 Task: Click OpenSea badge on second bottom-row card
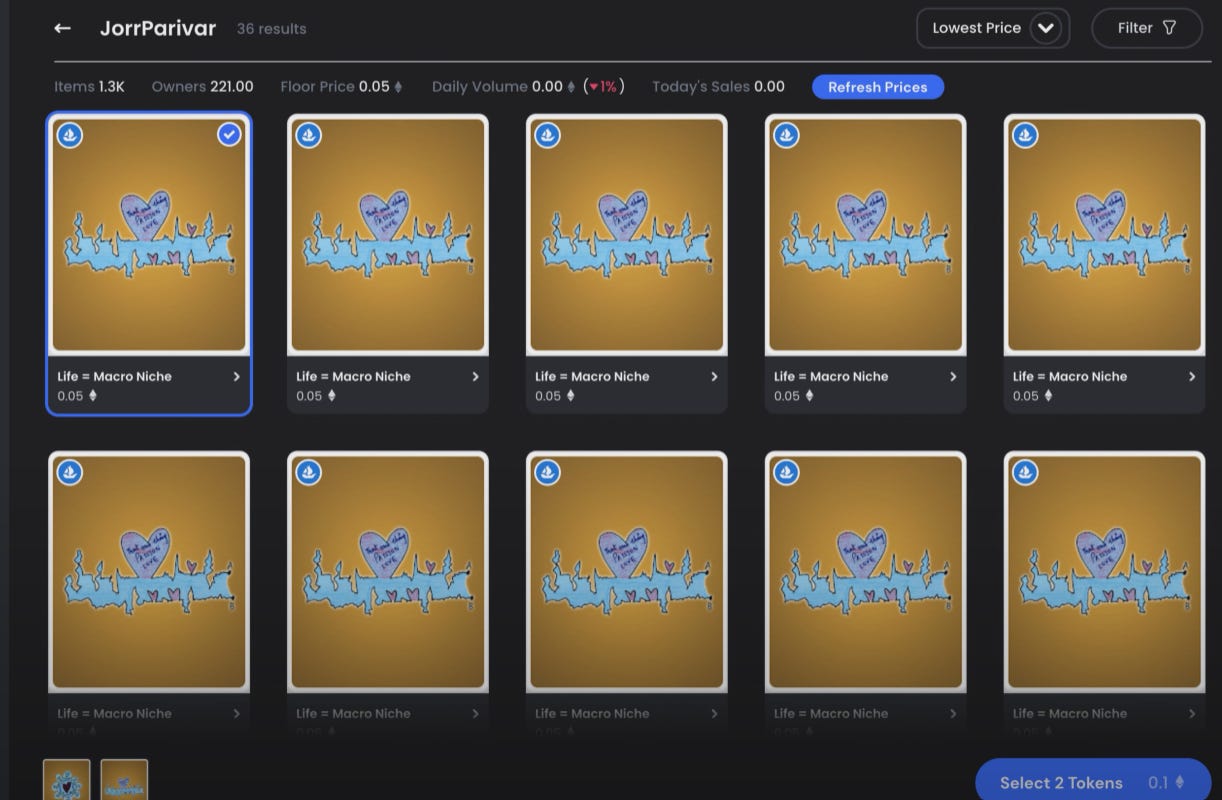tap(308, 472)
